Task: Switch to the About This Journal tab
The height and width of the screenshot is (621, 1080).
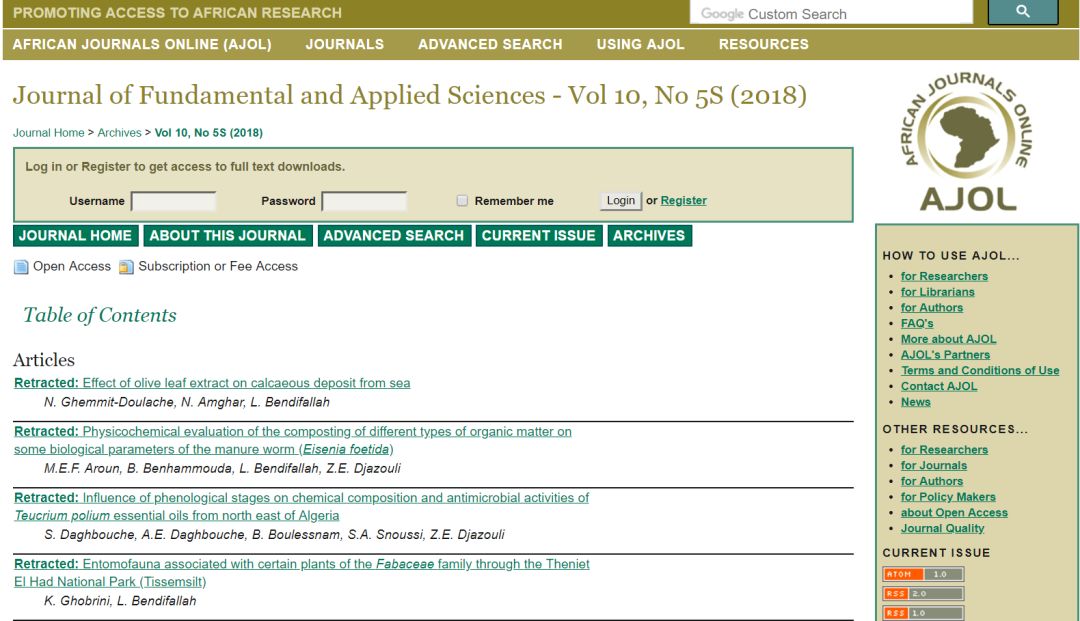Action: (x=227, y=236)
